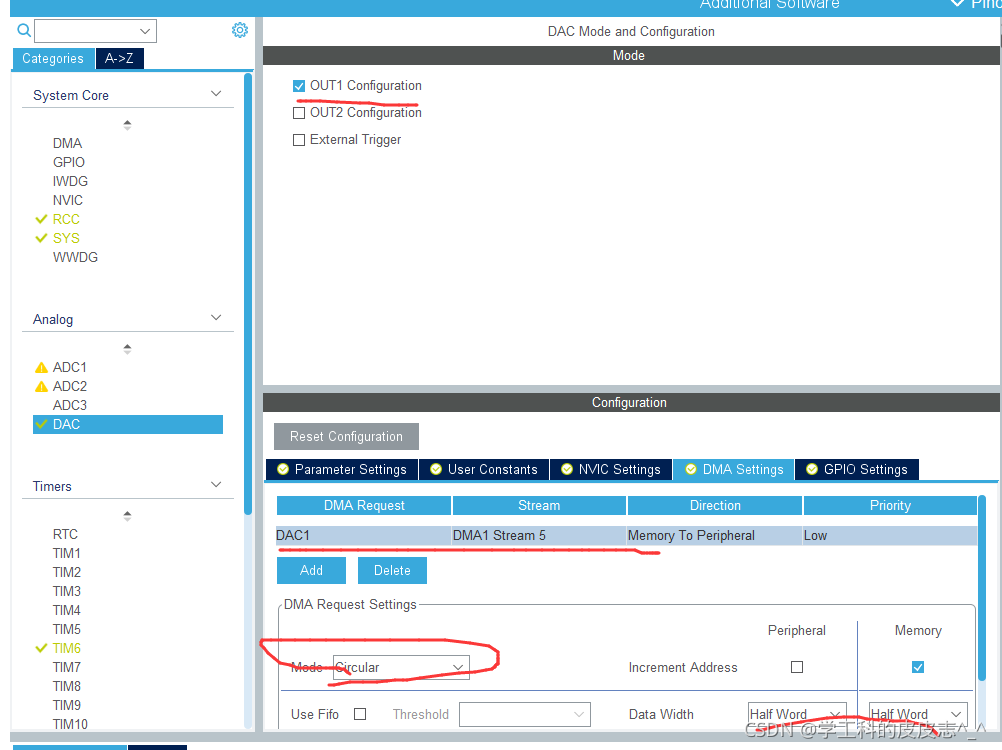
Task: Click the Timers sort arrows icon
Action: point(127,516)
